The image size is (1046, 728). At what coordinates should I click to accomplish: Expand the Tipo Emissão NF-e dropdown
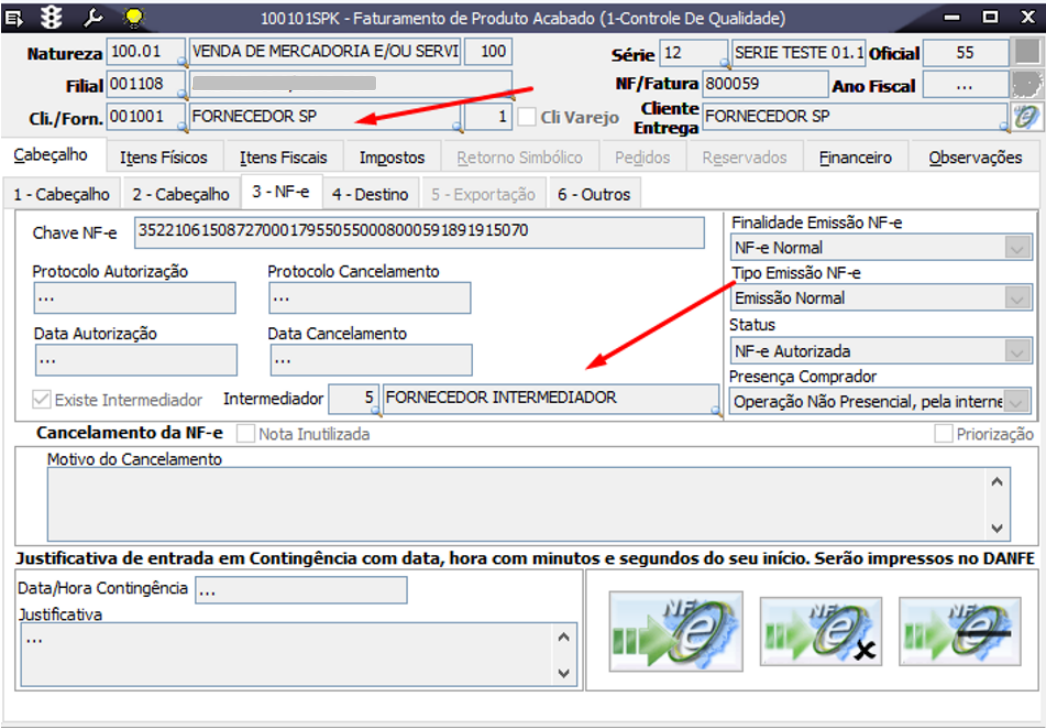[1017, 298]
